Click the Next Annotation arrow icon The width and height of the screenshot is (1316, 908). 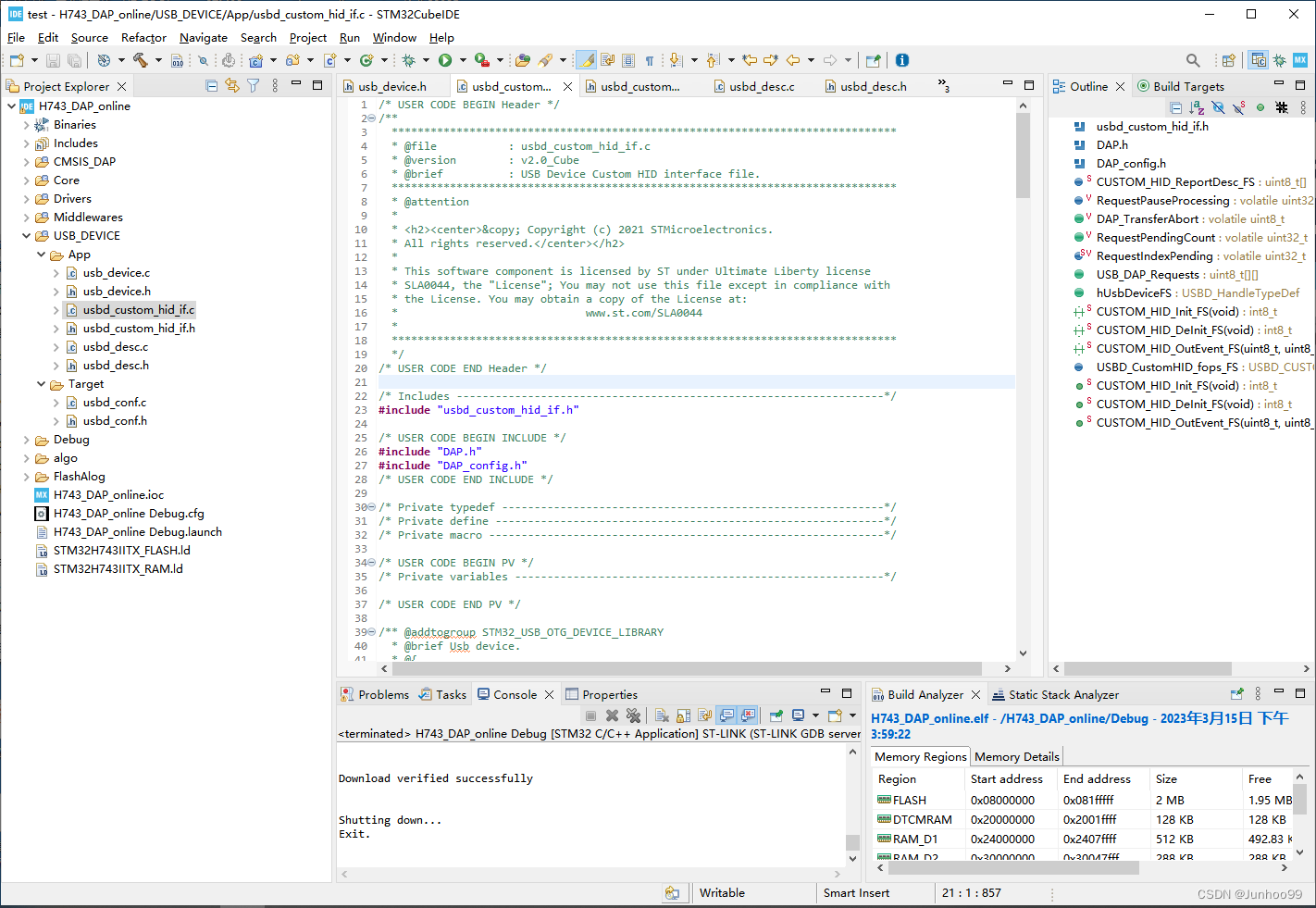(676, 60)
